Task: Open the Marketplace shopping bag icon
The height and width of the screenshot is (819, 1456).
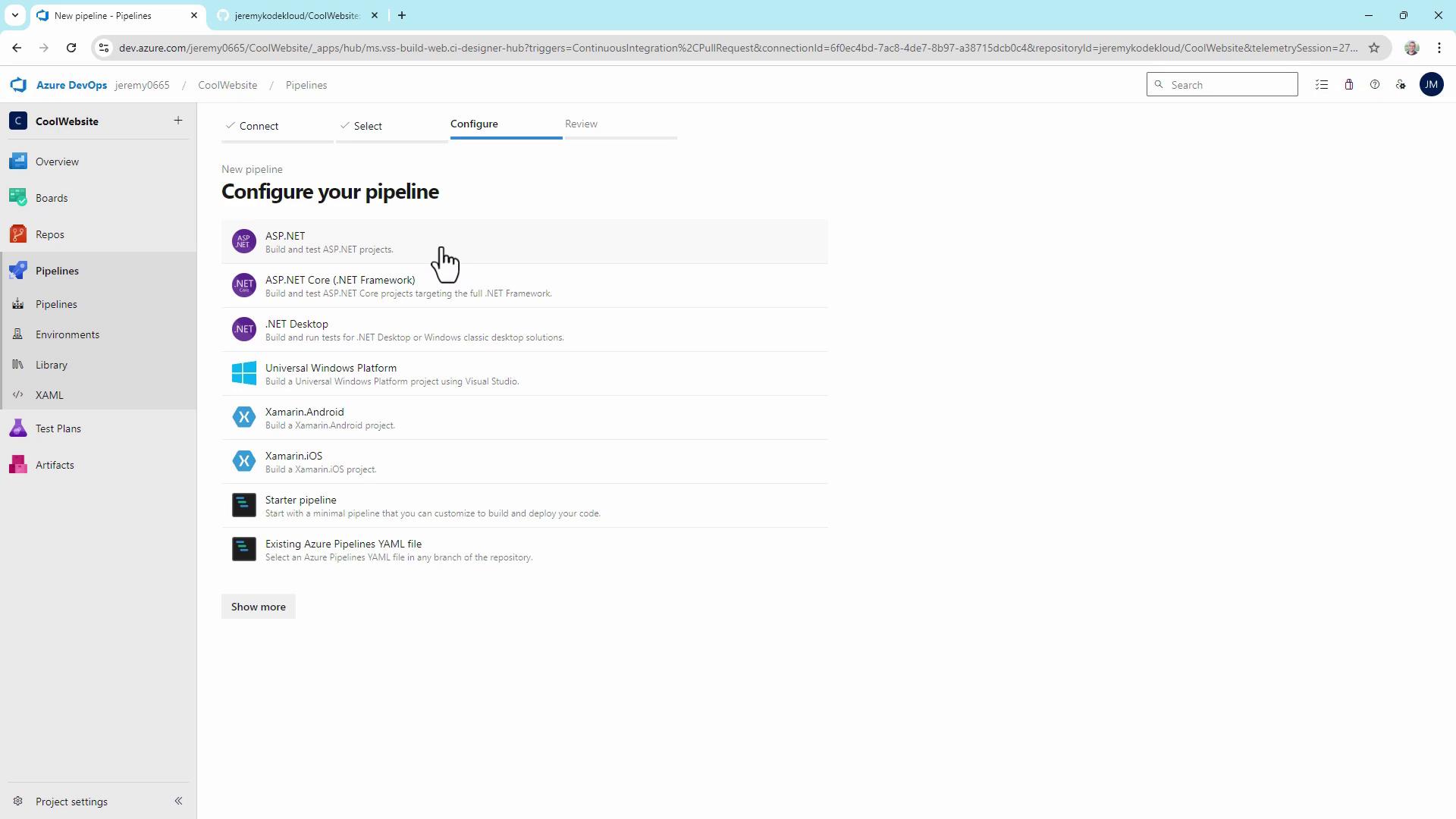Action: tap(1349, 85)
